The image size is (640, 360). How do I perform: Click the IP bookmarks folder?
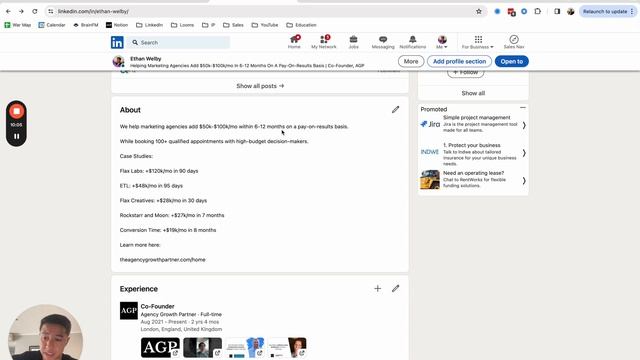click(x=209, y=25)
